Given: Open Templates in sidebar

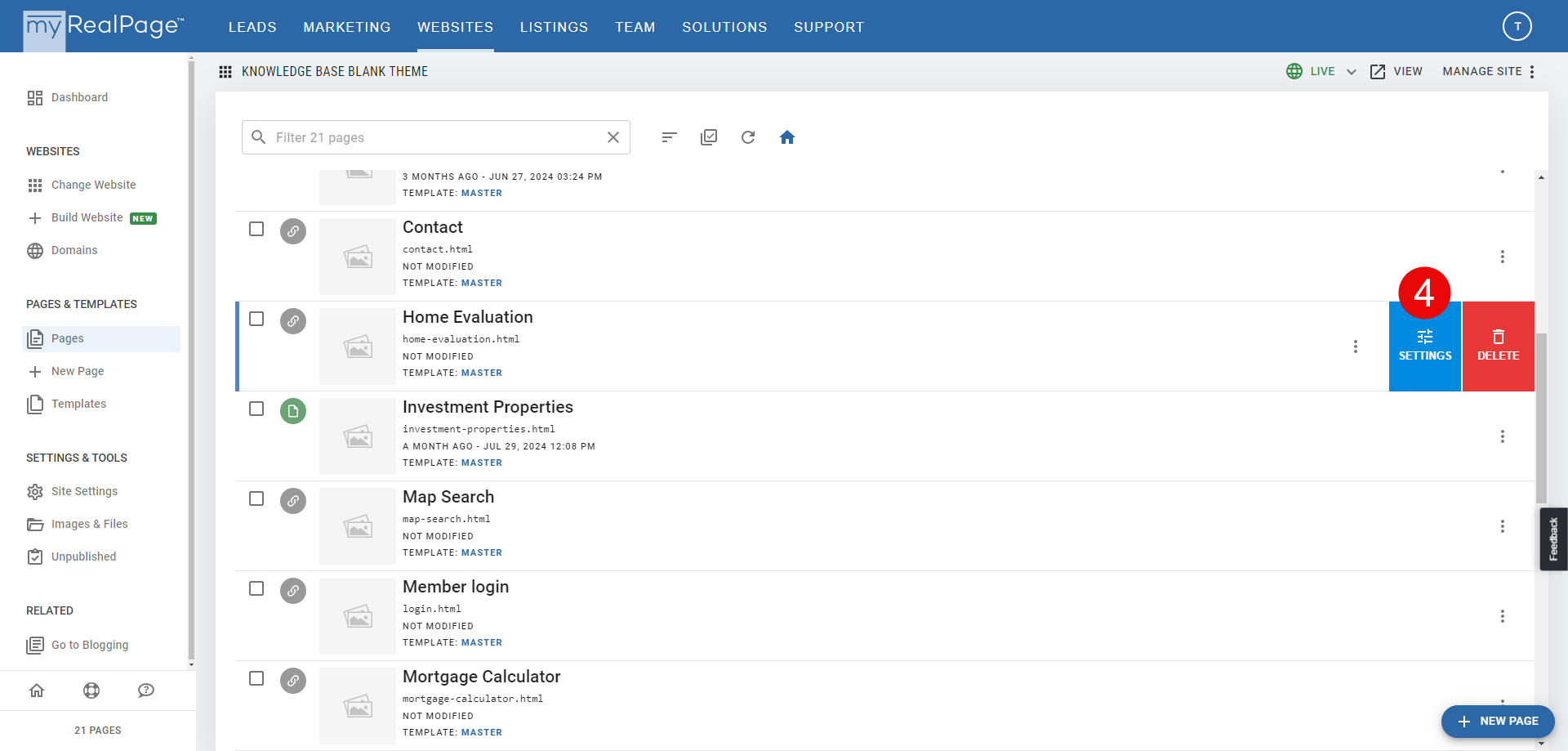Looking at the screenshot, I should tap(67, 404).
